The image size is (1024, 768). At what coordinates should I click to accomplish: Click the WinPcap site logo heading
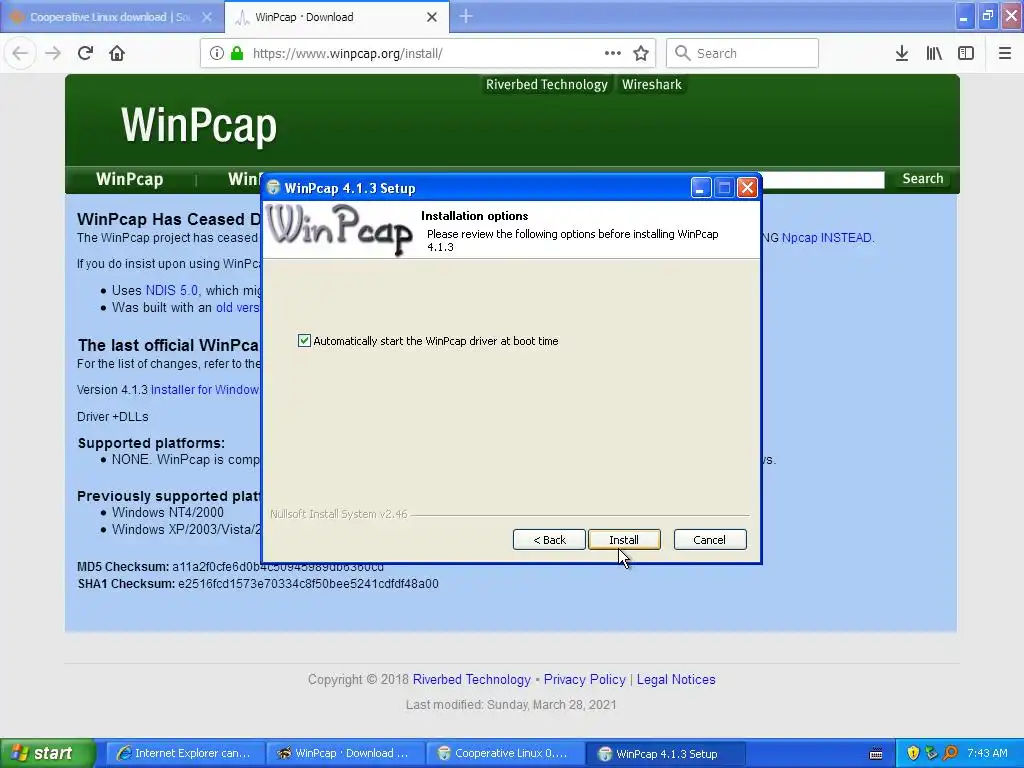pyautogui.click(x=199, y=125)
